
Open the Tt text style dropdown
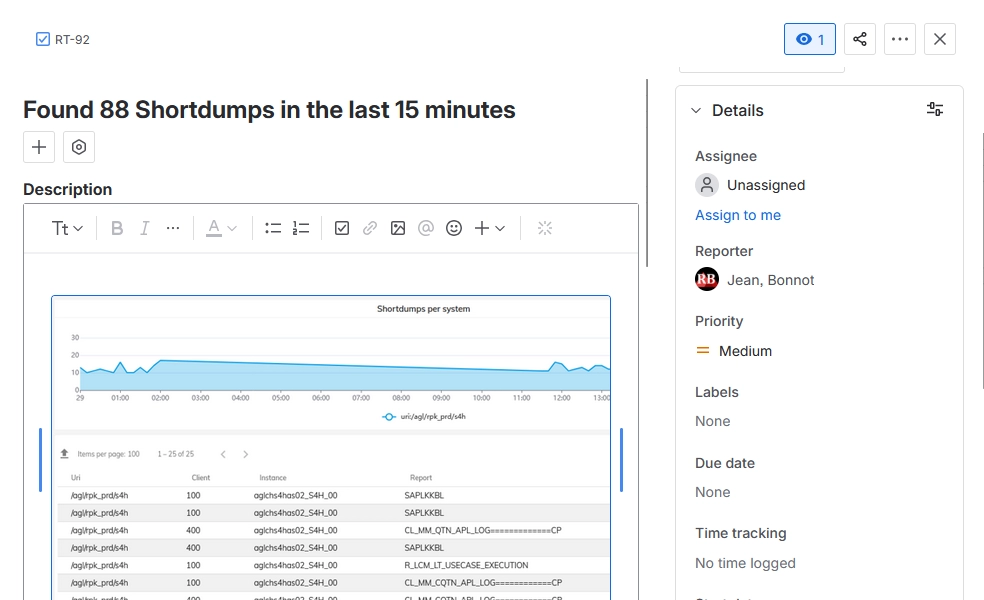point(66,228)
